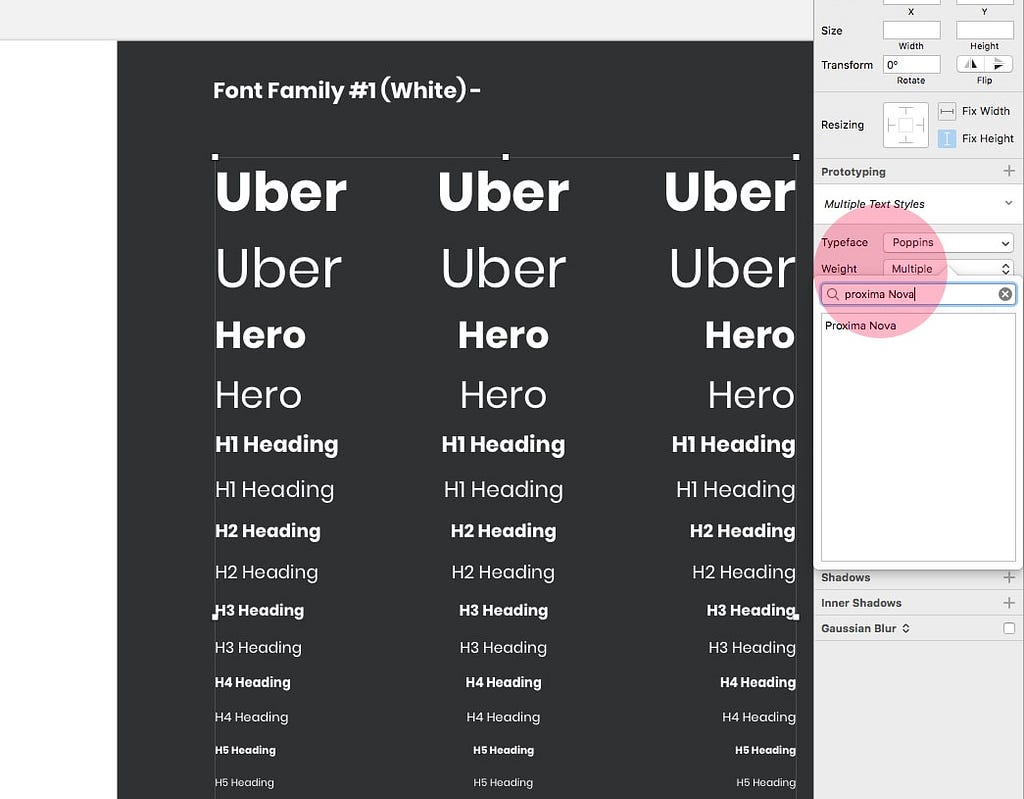Clear the font search field

(1005, 295)
